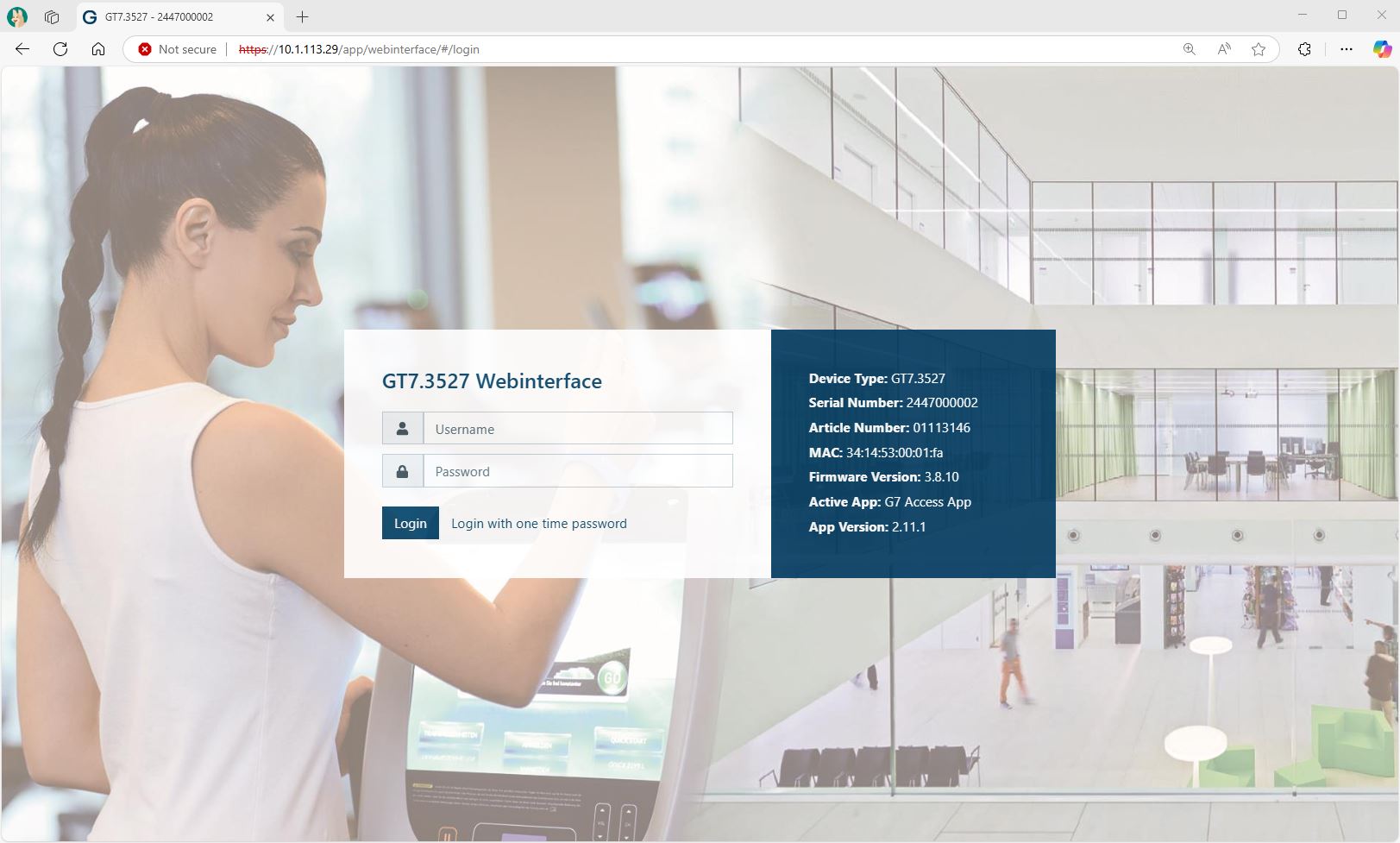The image size is (1400, 843).
Task: Open the Not secure certificate warning
Action: (x=178, y=49)
